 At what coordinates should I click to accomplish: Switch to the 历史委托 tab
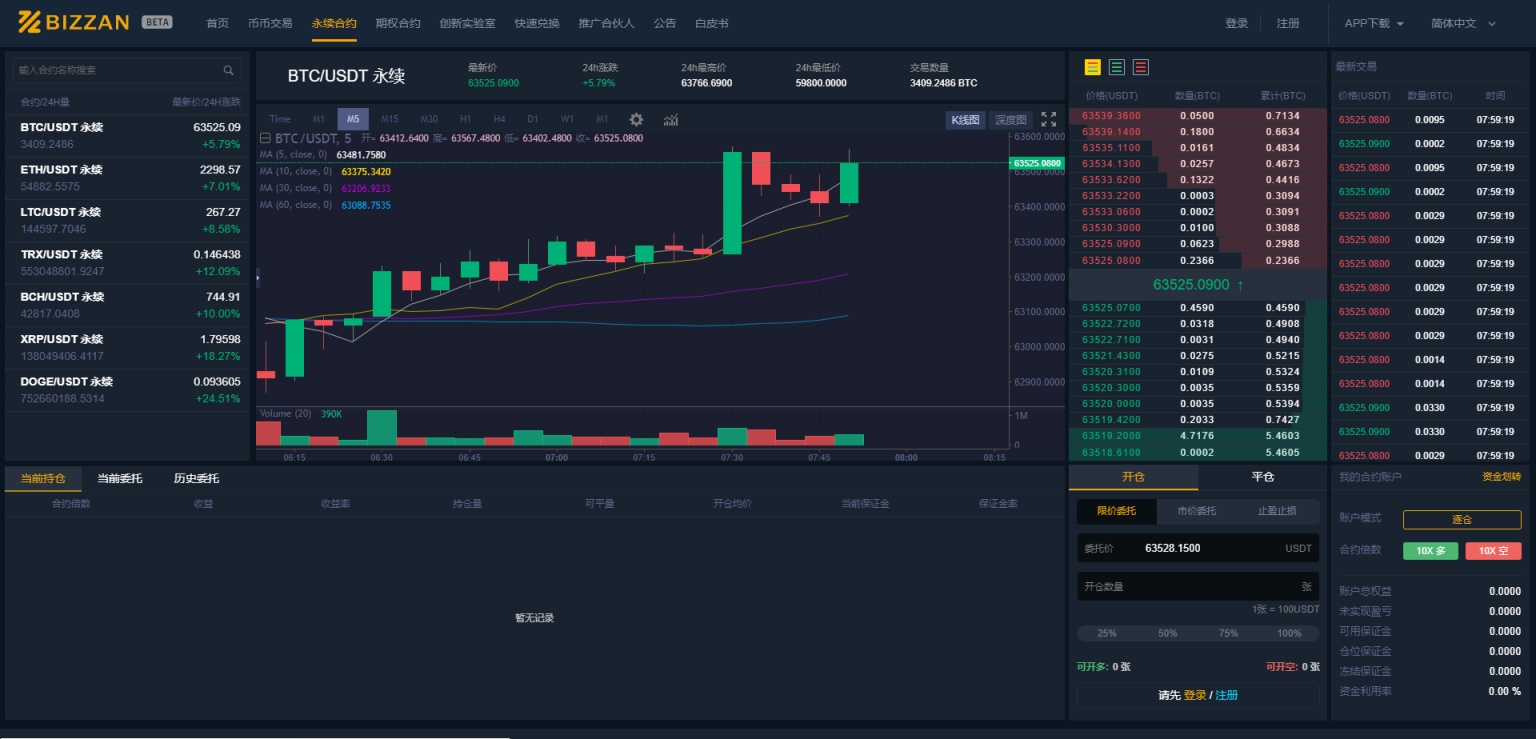pyautogui.click(x=196, y=478)
